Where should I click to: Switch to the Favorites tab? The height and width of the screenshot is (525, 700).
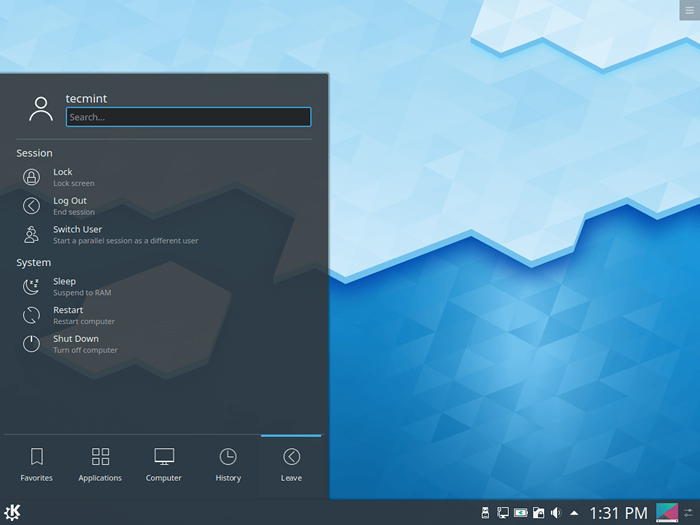(37, 465)
